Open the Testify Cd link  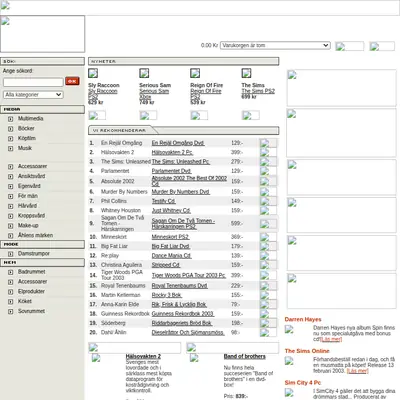163,201
